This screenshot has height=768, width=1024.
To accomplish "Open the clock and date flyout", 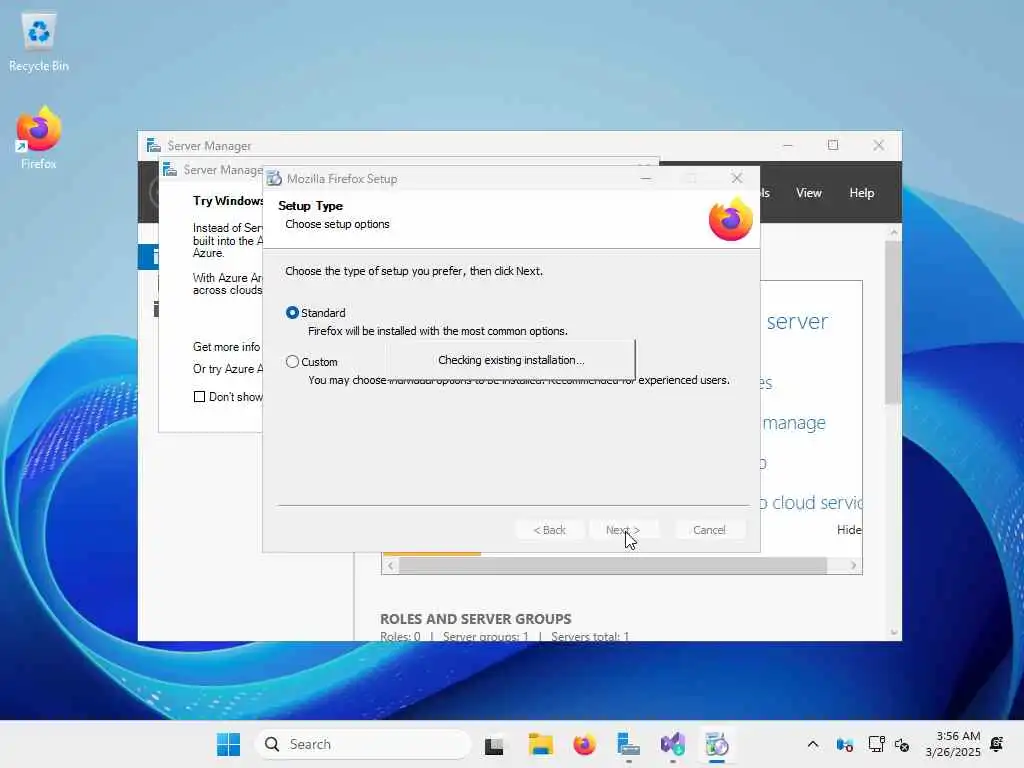I will click(953, 744).
